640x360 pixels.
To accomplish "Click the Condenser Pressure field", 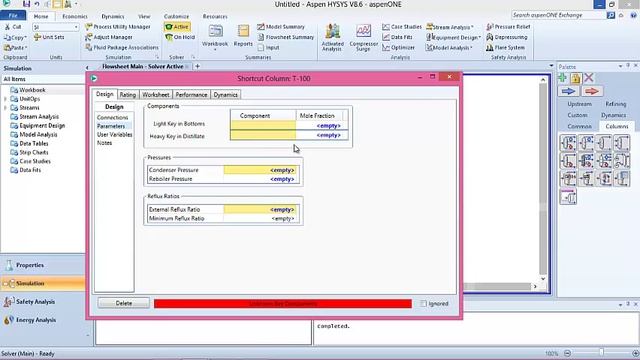I will point(260,170).
